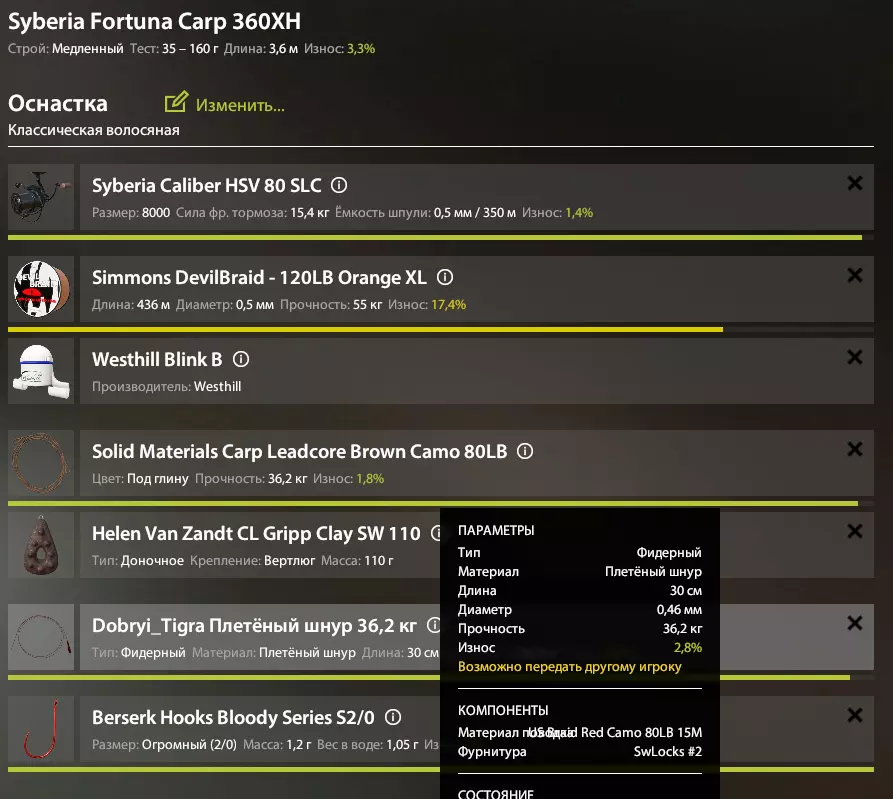Open info for Syberia Caliber HSV 80 SLC
Image resolution: width=893 pixels, height=799 pixels.
pyautogui.click(x=339, y=185)
